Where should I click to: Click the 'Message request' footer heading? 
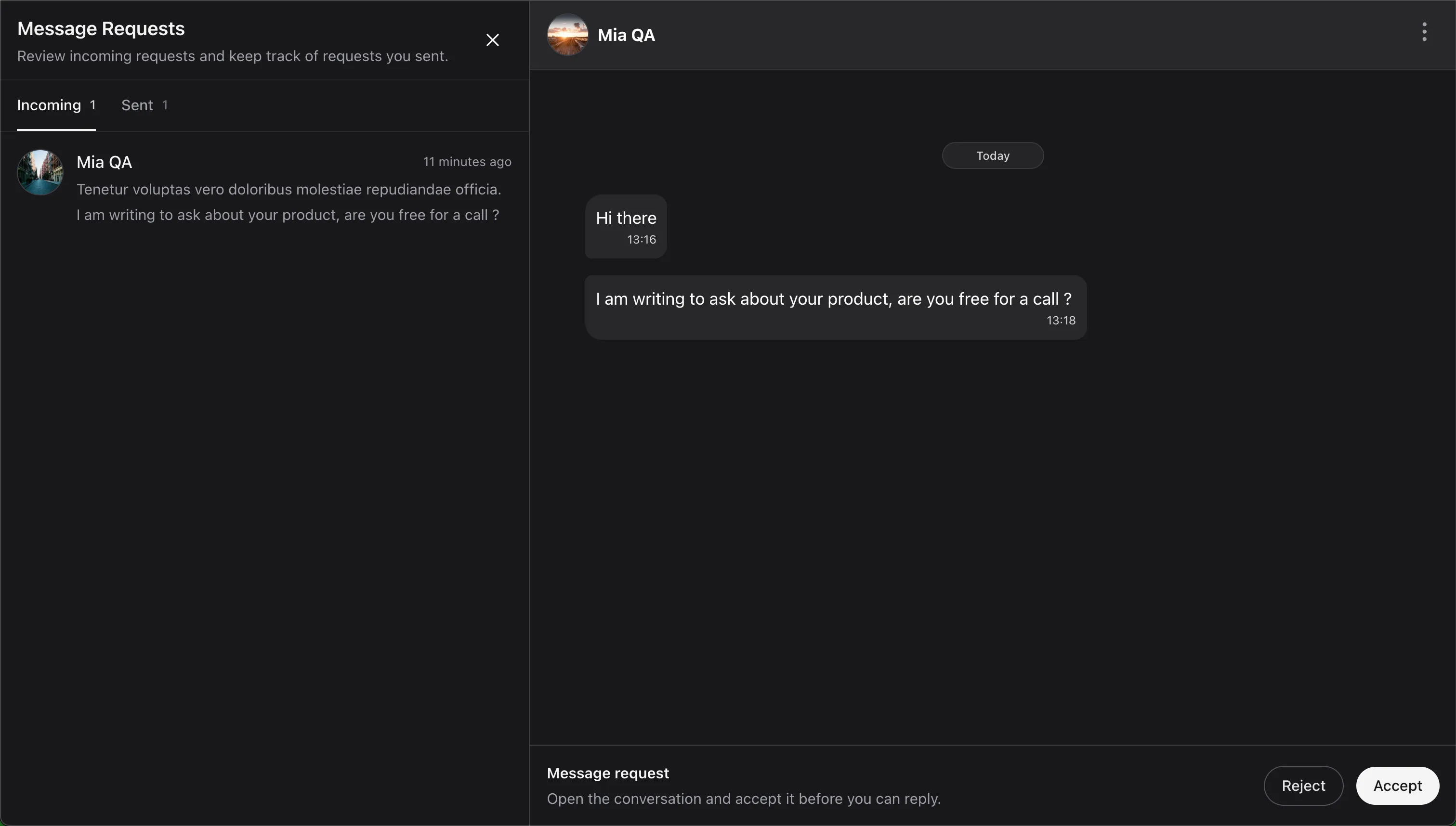(x=607, y=773)
